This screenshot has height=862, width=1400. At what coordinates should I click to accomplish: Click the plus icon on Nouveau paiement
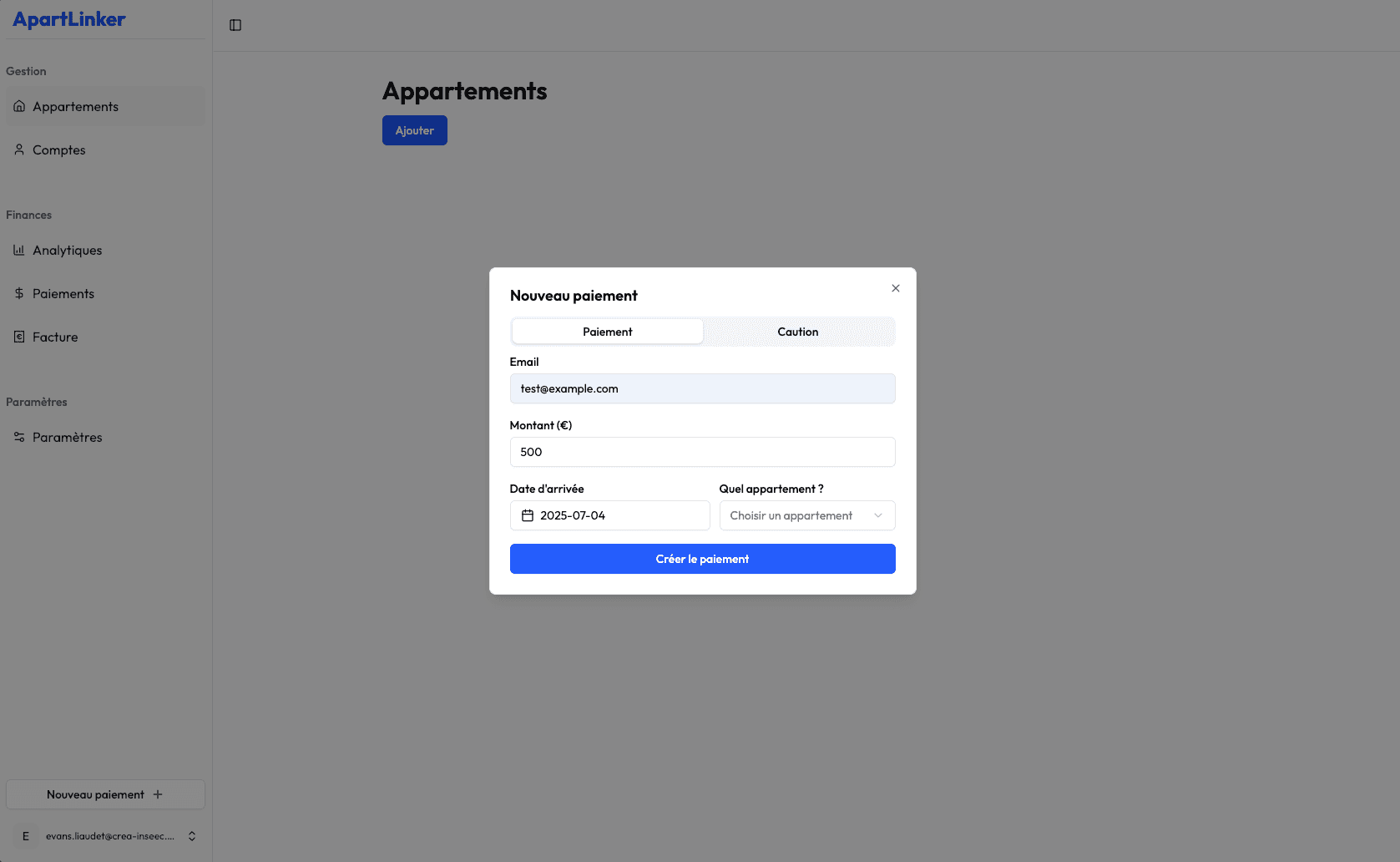158,794
